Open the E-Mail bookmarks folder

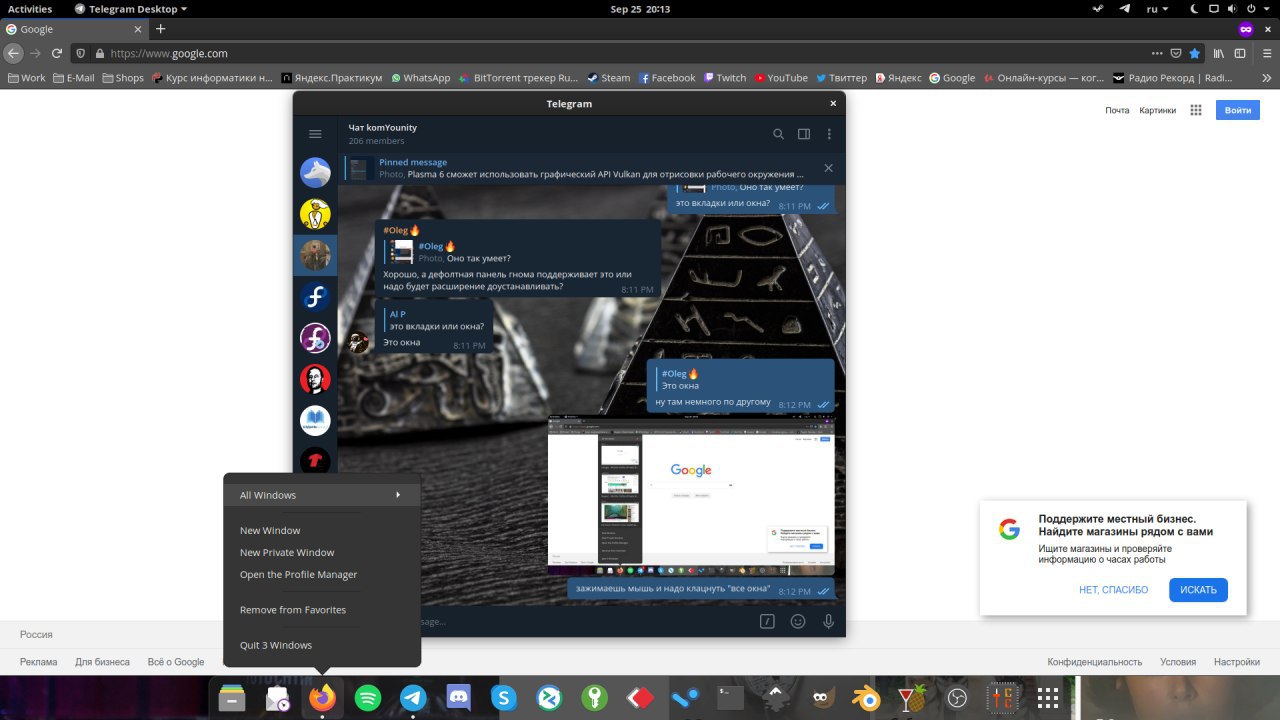73,78
